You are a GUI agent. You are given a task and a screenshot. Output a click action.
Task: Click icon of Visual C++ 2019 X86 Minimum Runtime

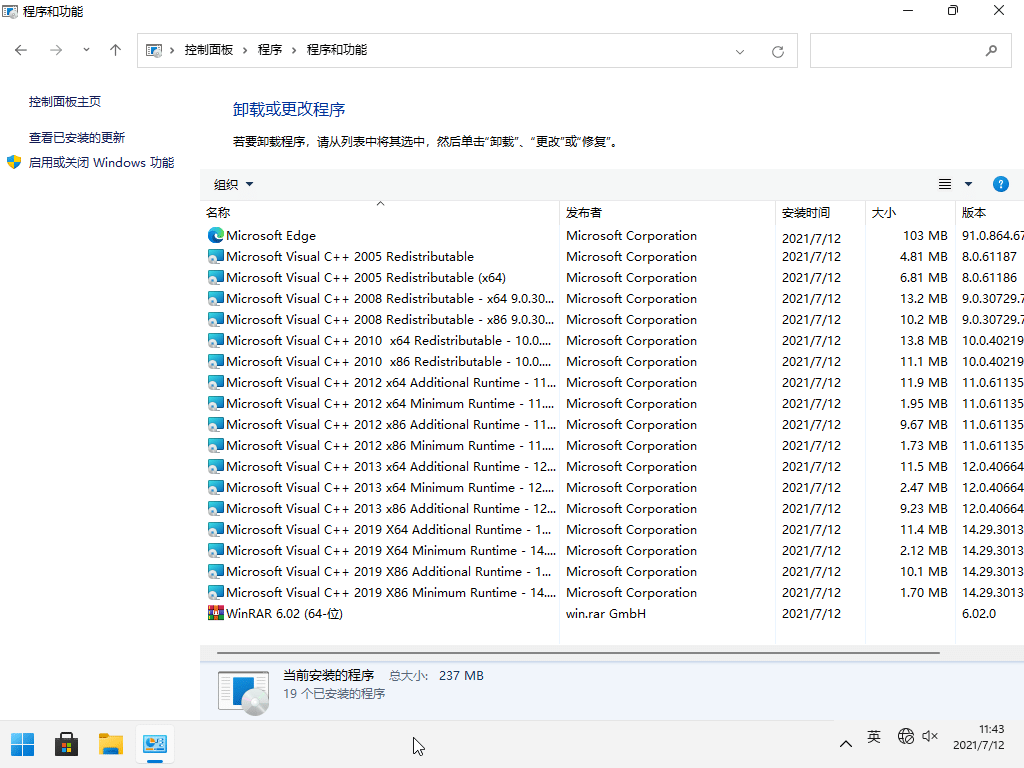(x=216, y=592)
